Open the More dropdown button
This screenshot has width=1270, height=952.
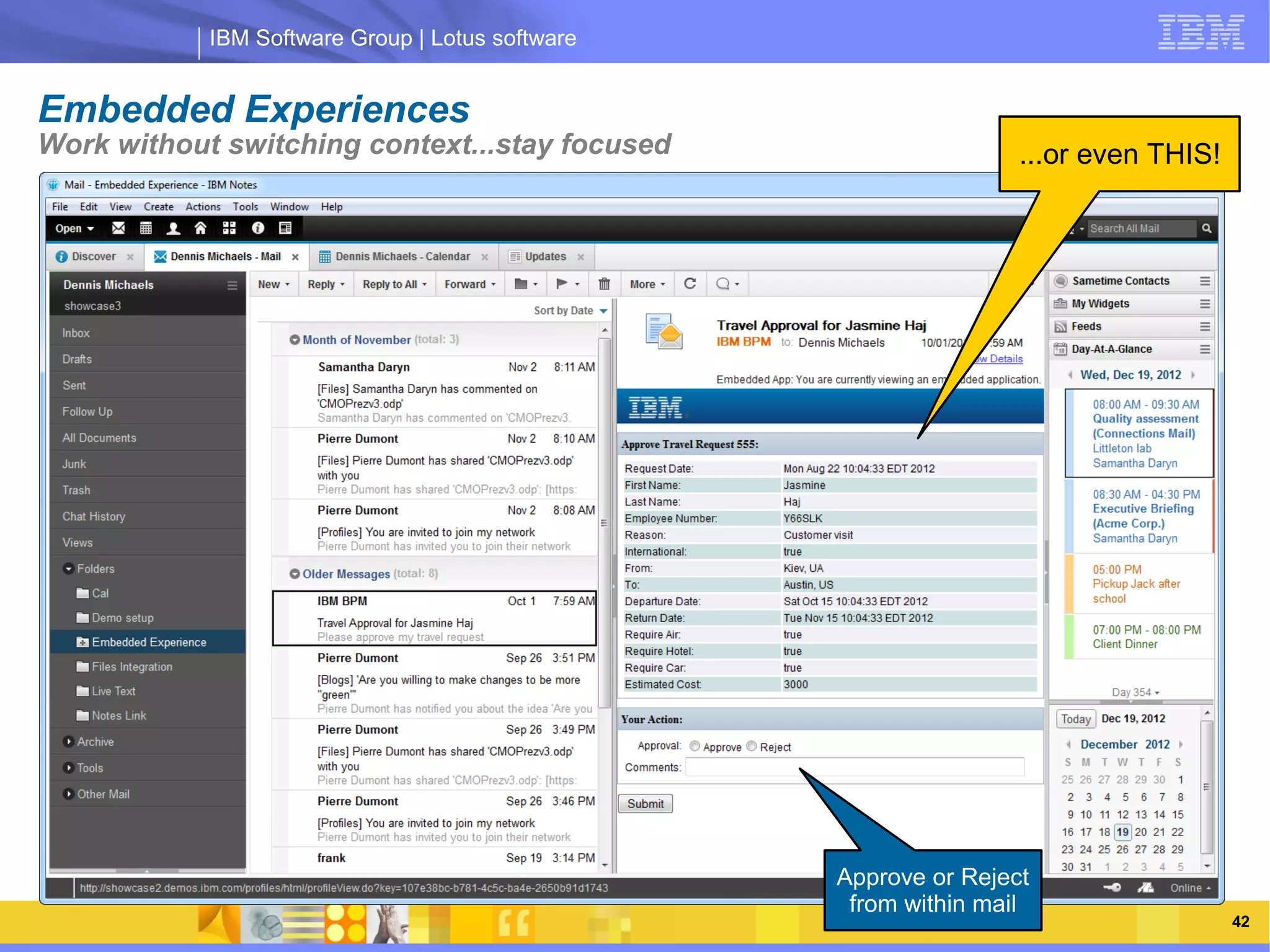(647, 284)
